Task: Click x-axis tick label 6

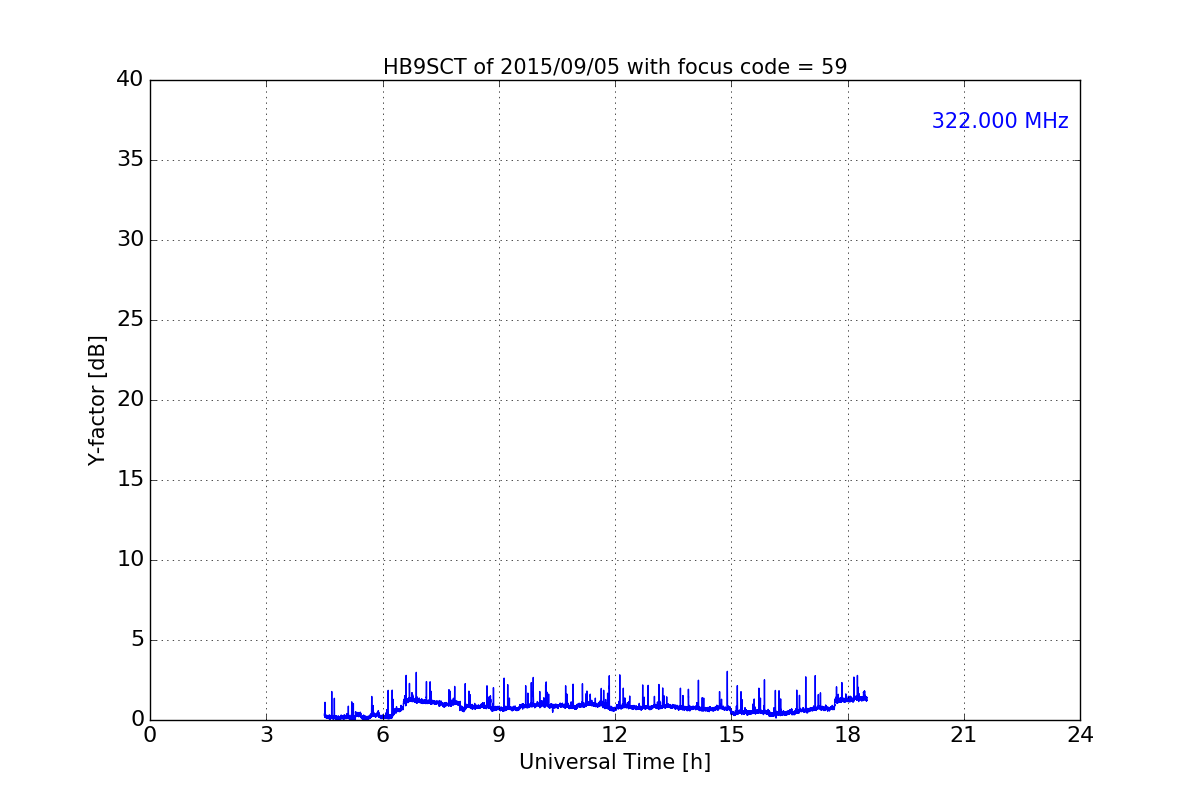Action: (383, 735)
